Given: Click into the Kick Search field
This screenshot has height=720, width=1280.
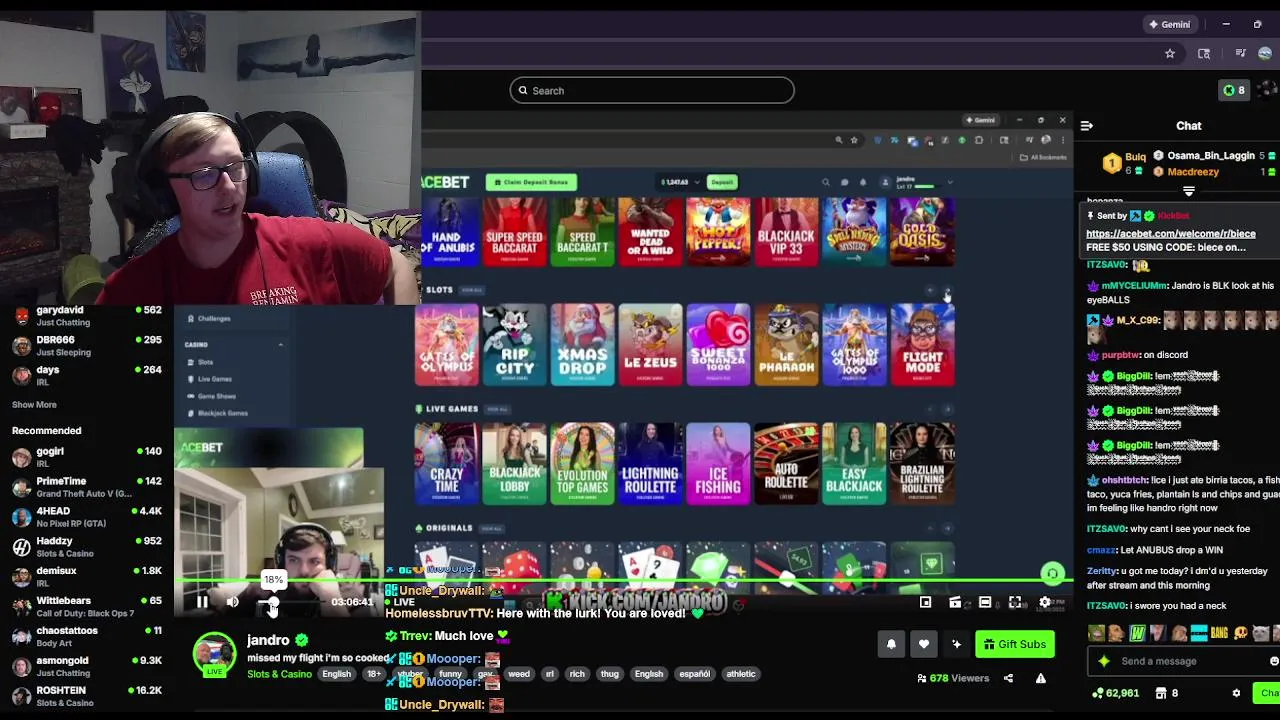Looking at the screenshot, I should point(652,90).
